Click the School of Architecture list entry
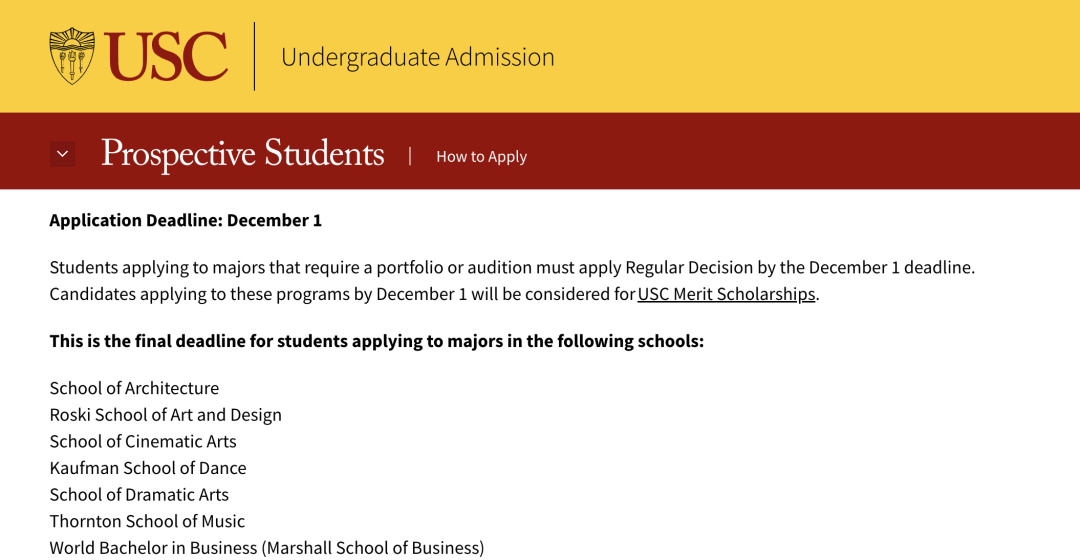 (x=134, y=388)
